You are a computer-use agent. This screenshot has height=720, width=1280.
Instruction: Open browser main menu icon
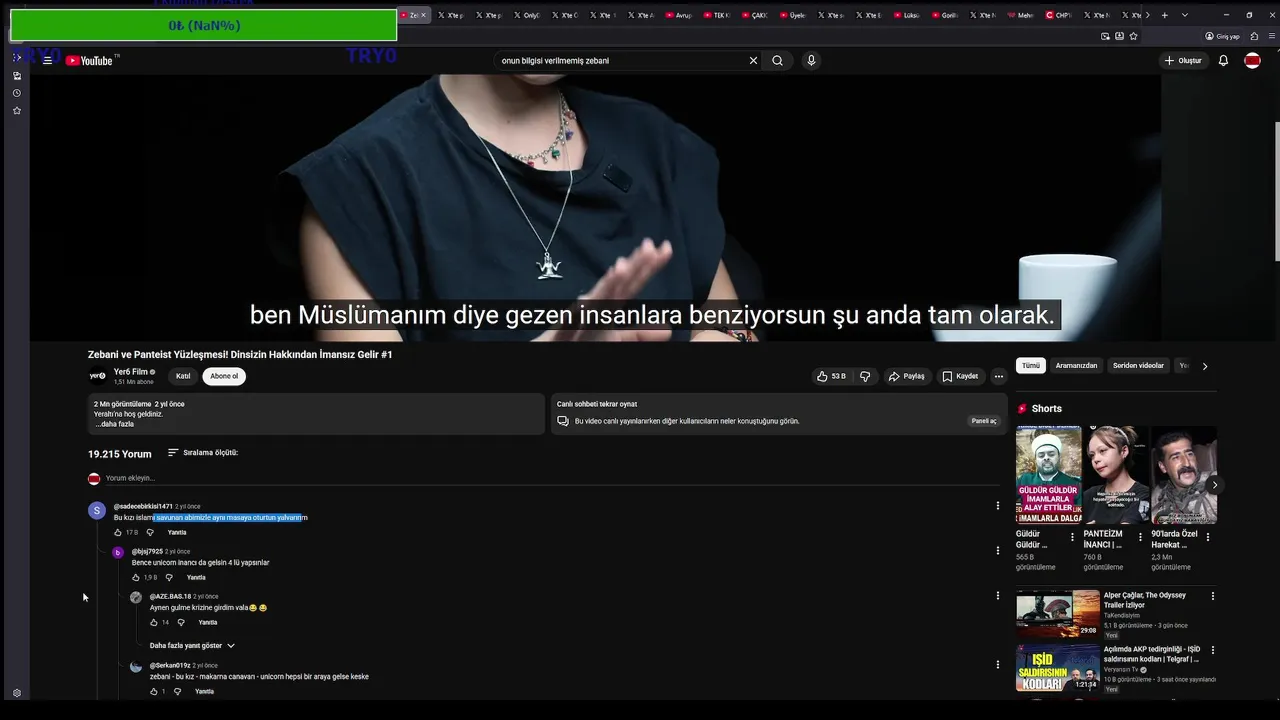[x=1270, y=36]
